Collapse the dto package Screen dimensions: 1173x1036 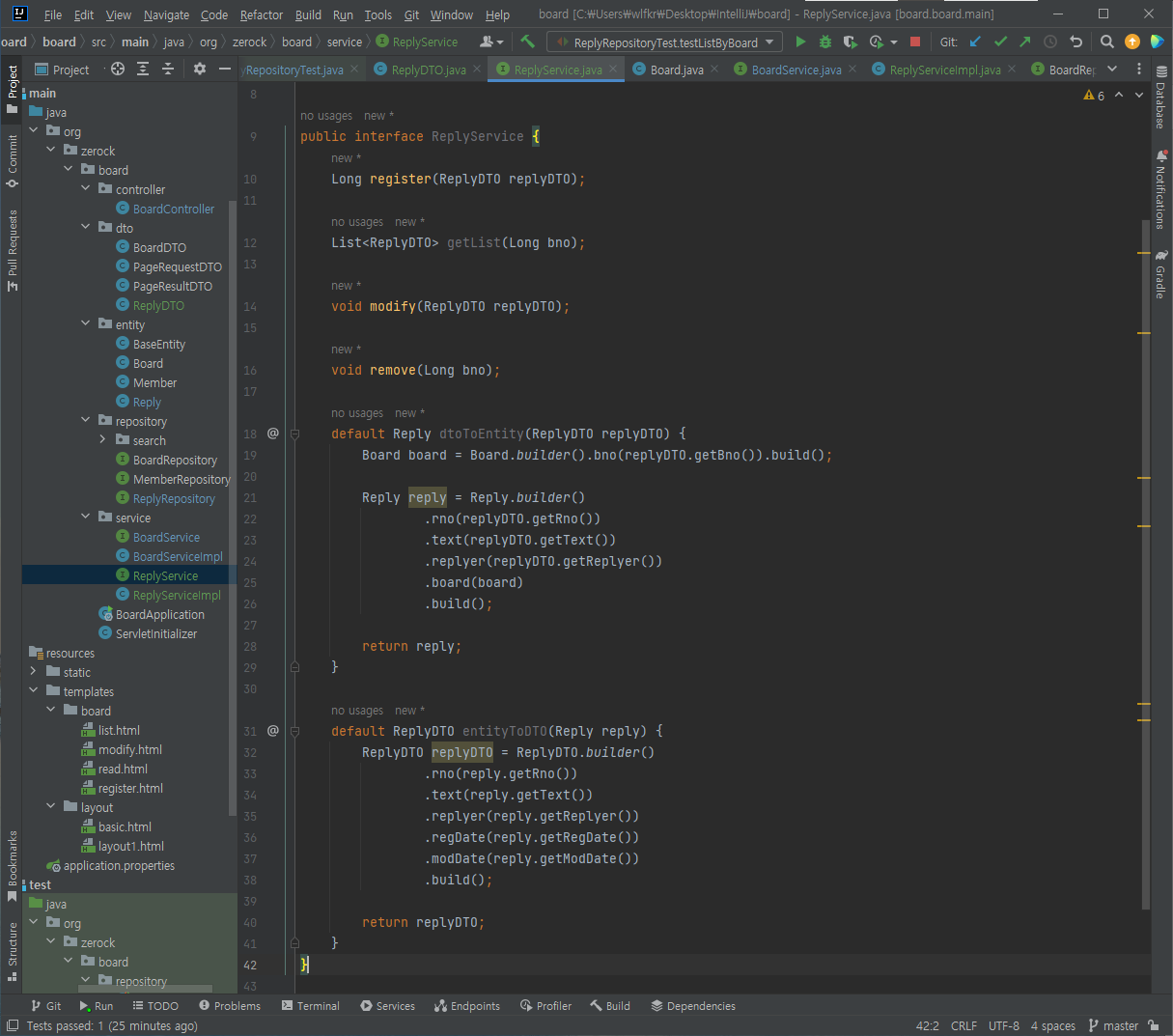pyautogui.click(x=86, y=228)
